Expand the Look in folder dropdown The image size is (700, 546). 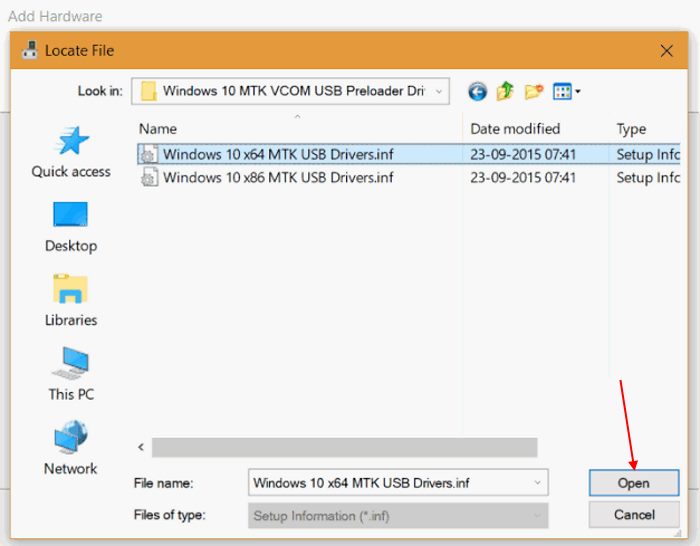pos(439,91)
